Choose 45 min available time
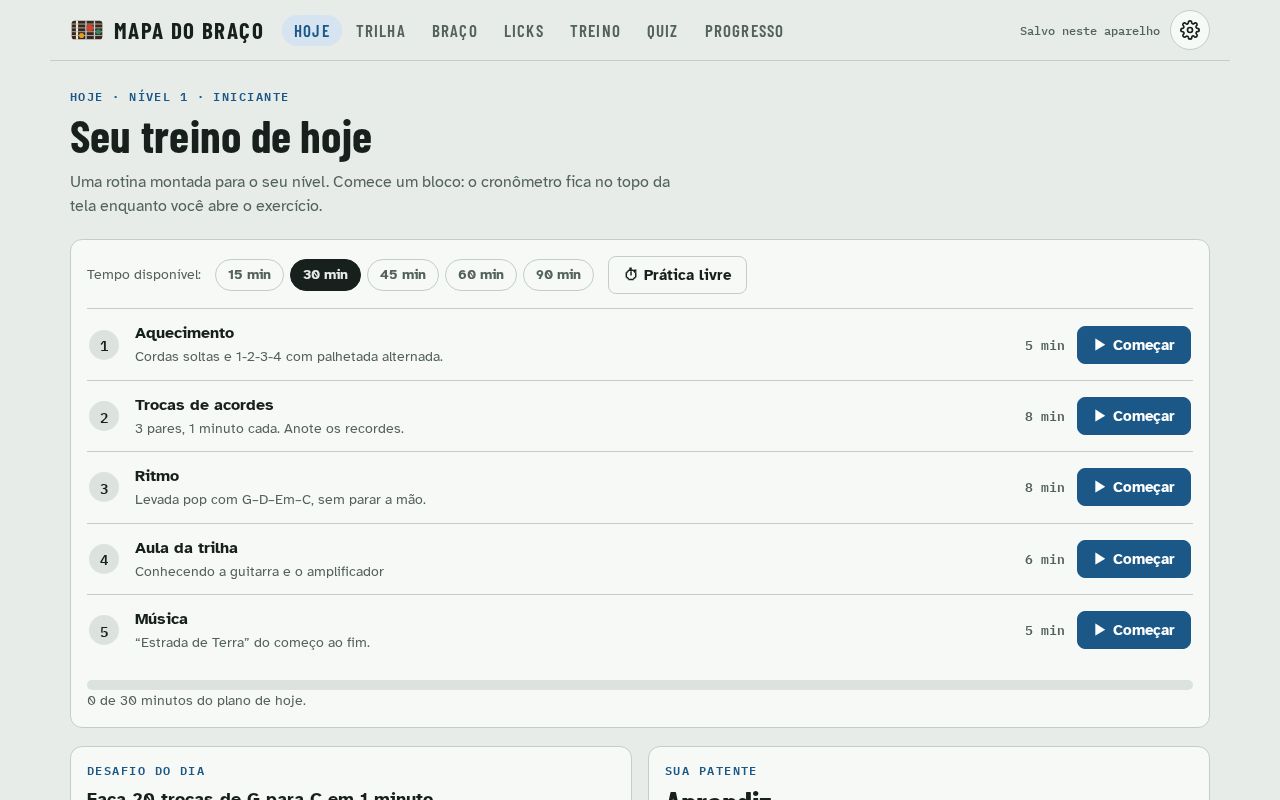1280x800 pixels. tap(403, 275)
